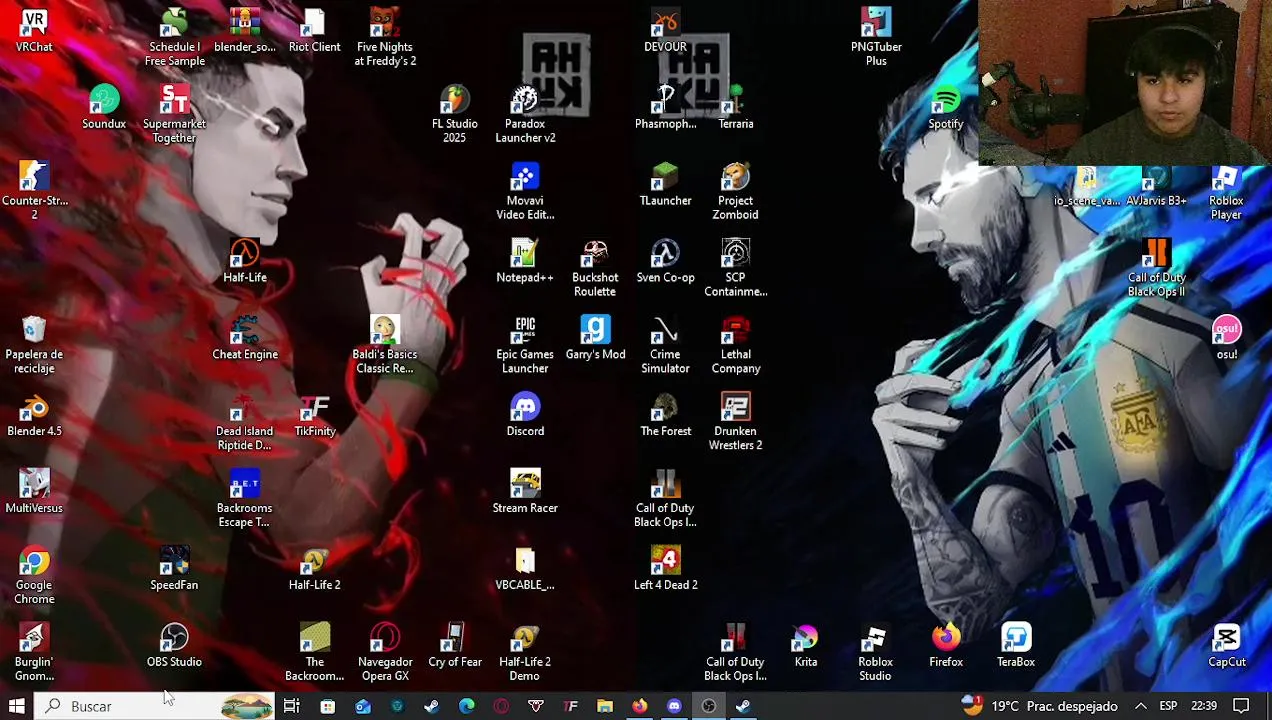Open the Lethal Company icon
1272x720 pixels.
[735, 346]
